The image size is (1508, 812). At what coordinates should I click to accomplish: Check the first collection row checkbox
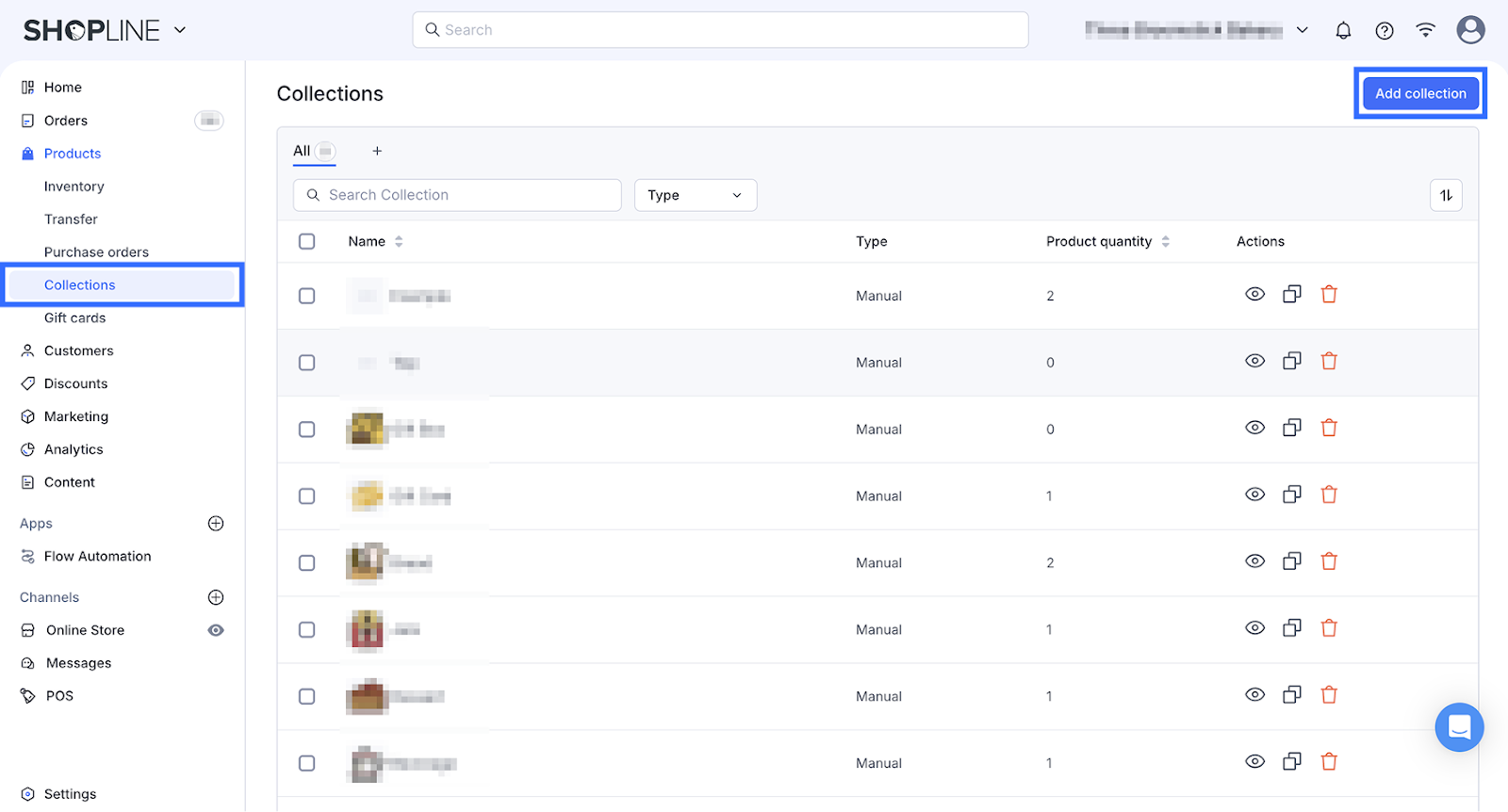[x=307, y=296]
